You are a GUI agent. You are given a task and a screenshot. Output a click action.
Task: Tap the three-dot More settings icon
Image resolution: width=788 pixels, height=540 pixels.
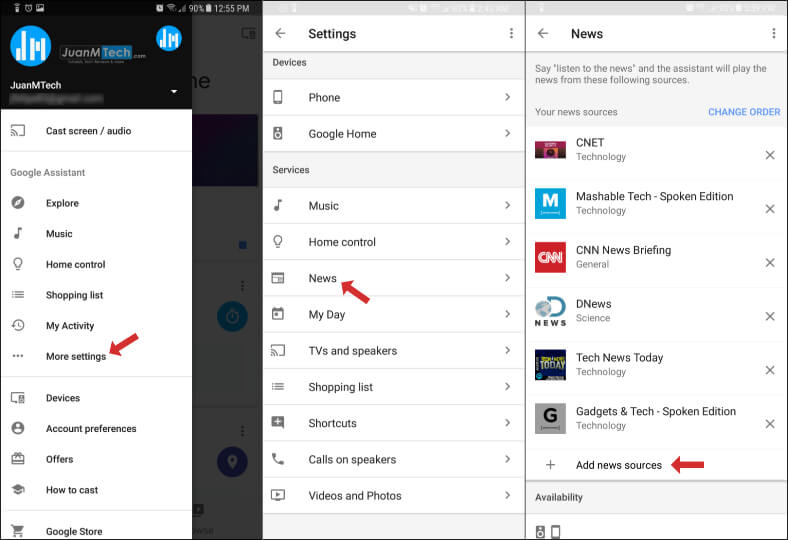coord(18,356)
